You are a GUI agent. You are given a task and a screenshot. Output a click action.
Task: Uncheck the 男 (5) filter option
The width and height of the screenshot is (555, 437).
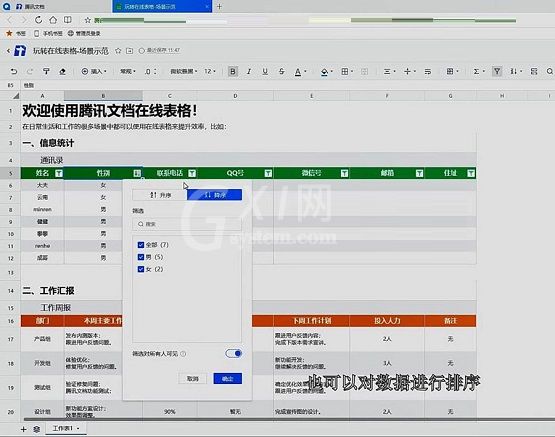(141, 257)
